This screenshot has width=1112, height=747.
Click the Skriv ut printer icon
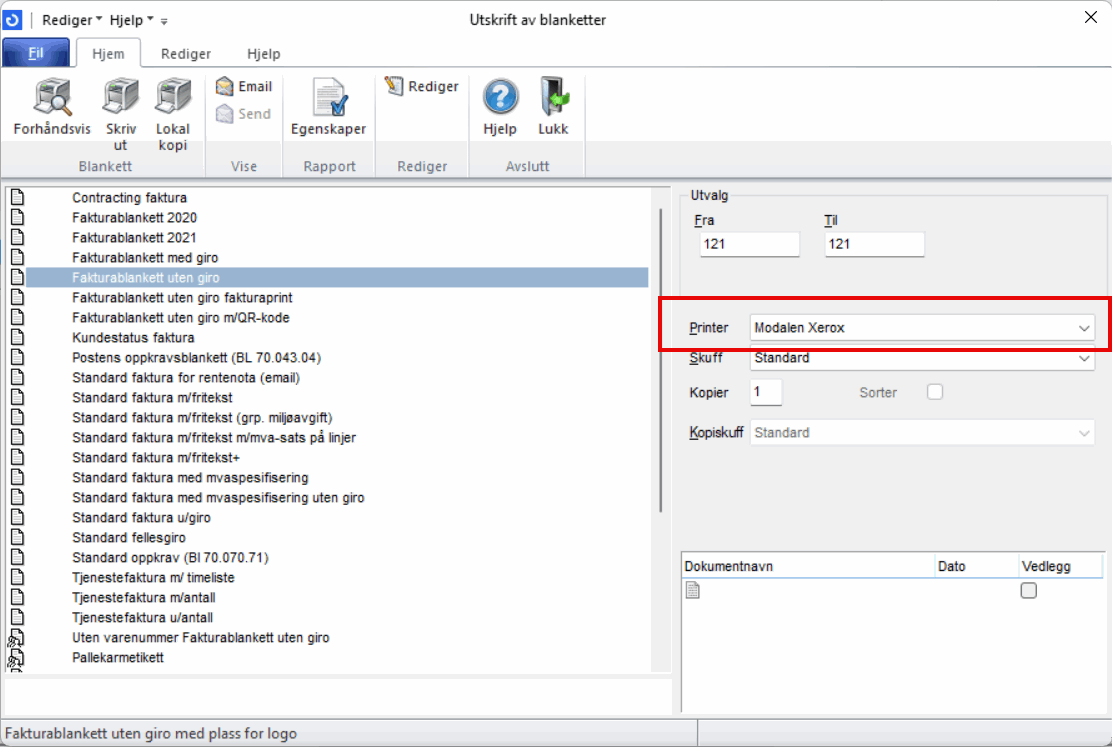coord(121,98)
